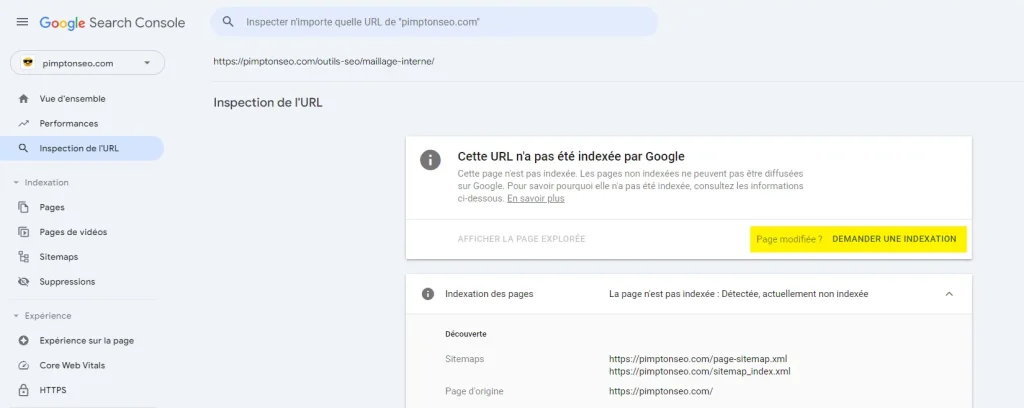The height and width of the screenshot is (408, 1024).
Task: Click the Pages document icon
Action: (x=24, y=207)
